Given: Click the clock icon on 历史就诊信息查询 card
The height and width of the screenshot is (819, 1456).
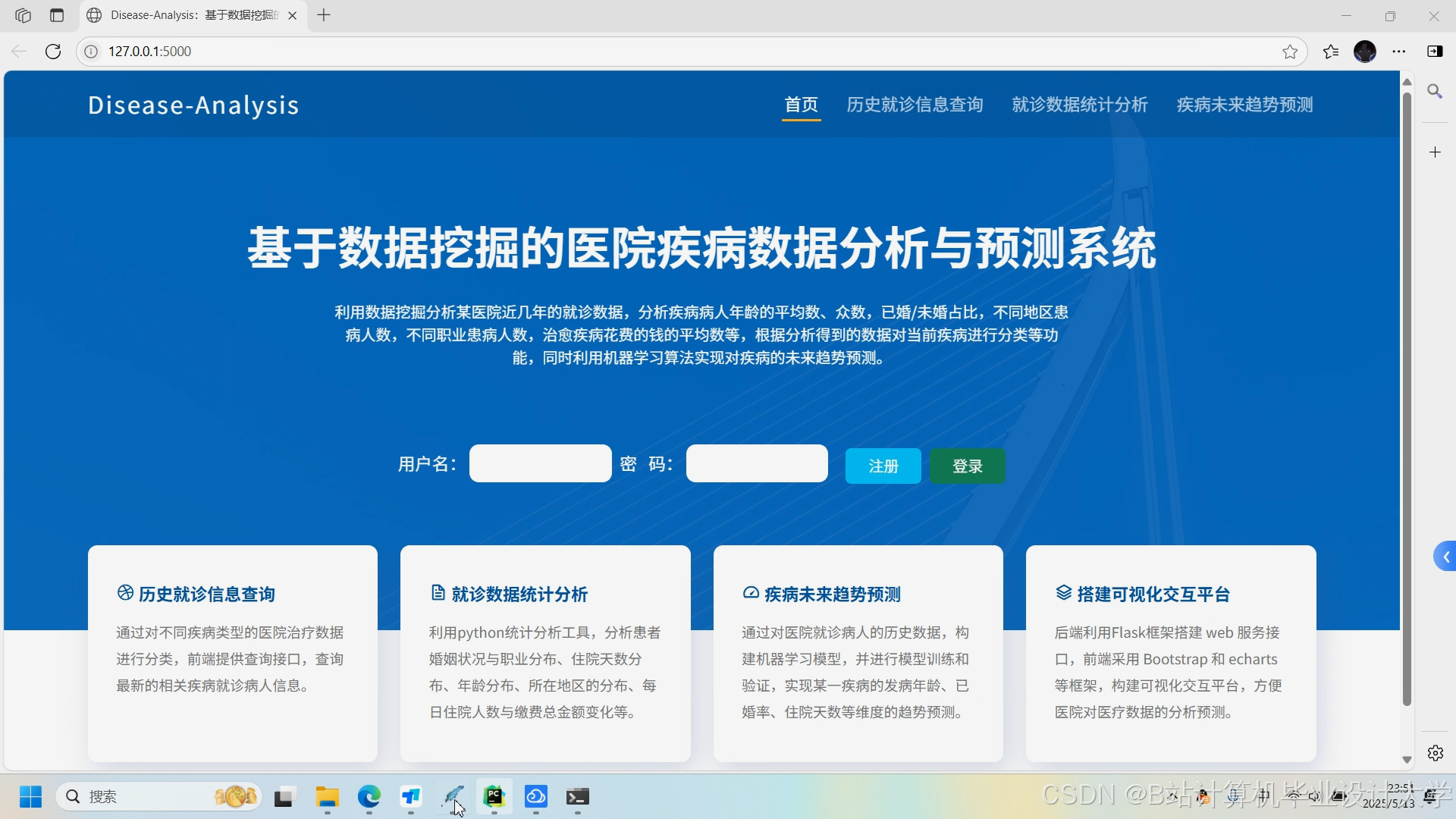Looking at the screenshot, I should point(124,593).
